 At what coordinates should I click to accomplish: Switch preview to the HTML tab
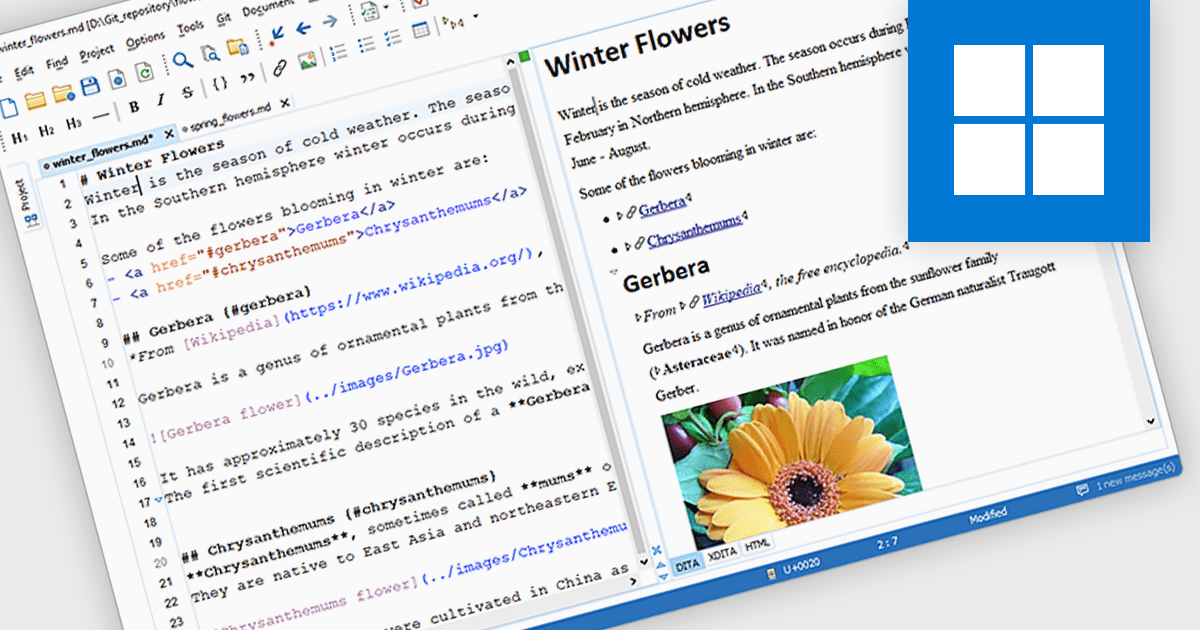click(x=757, y=545)
